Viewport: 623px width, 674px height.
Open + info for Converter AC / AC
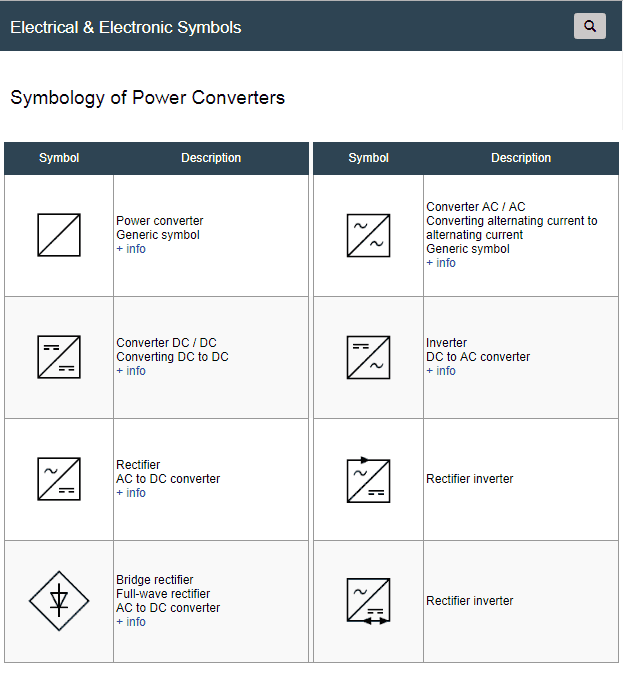[441, 263]
